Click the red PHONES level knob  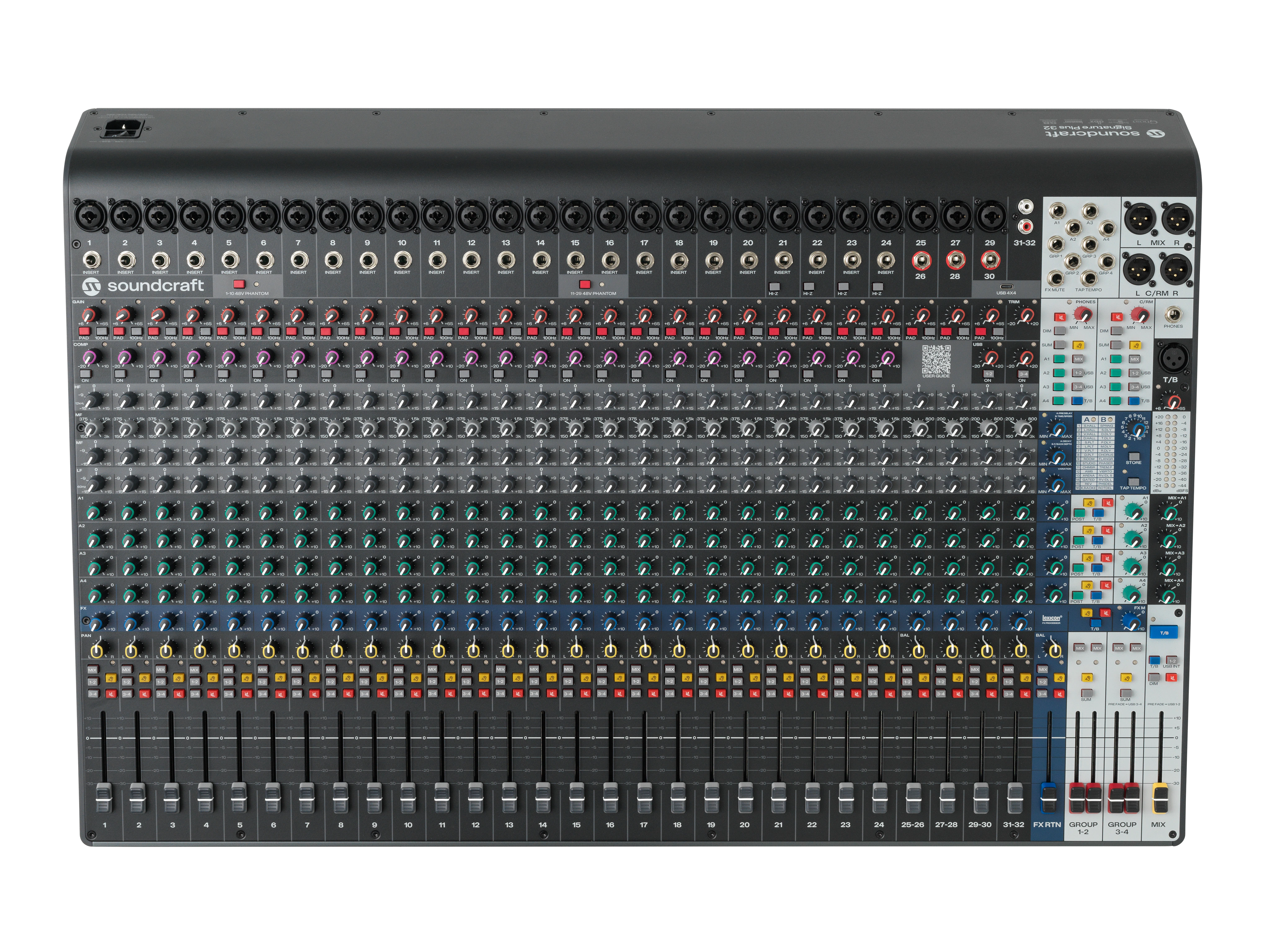[1083, 315]
